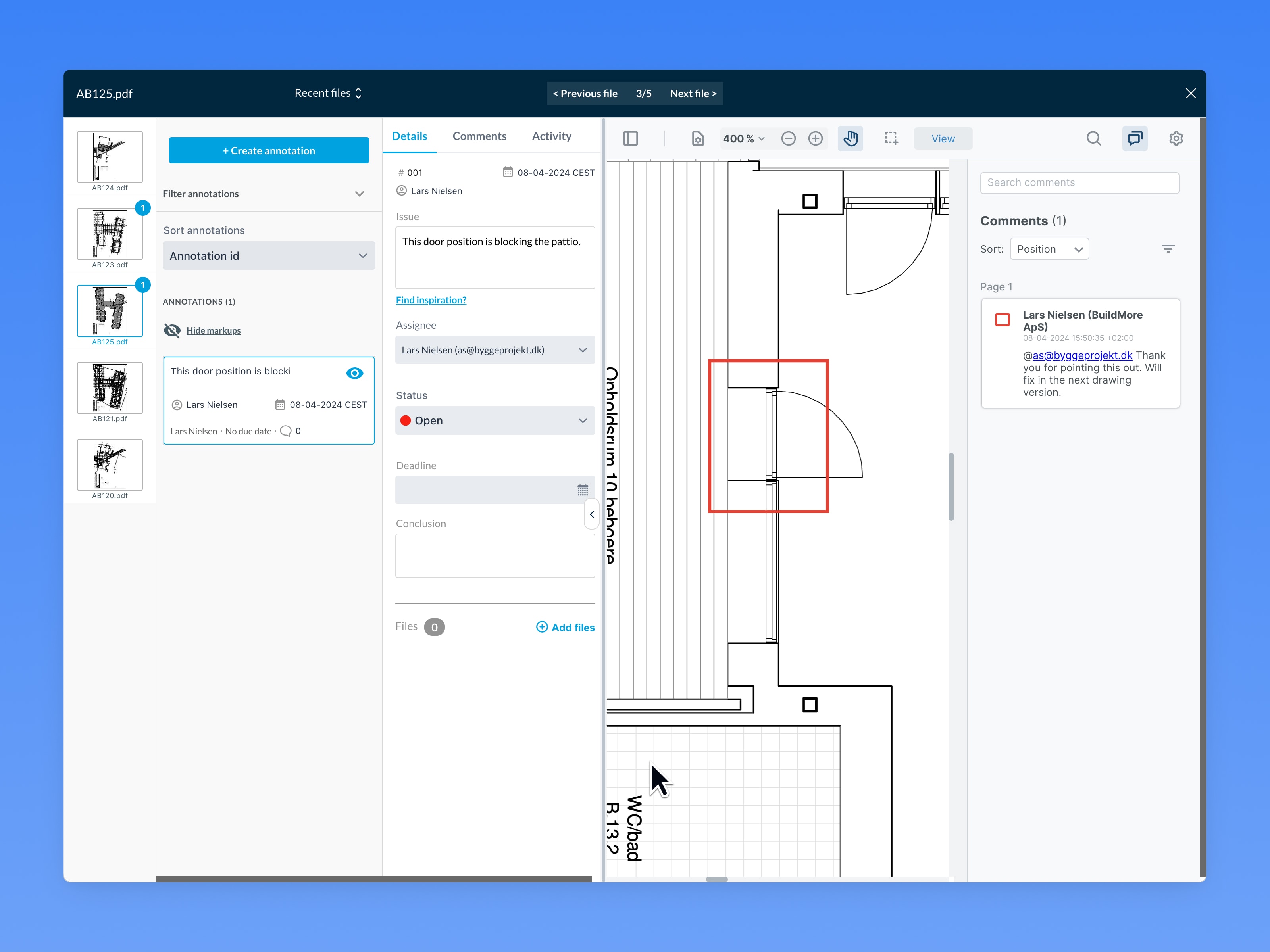Open viewer settings gear icon
The image size is (1270, 952).
1176,138
